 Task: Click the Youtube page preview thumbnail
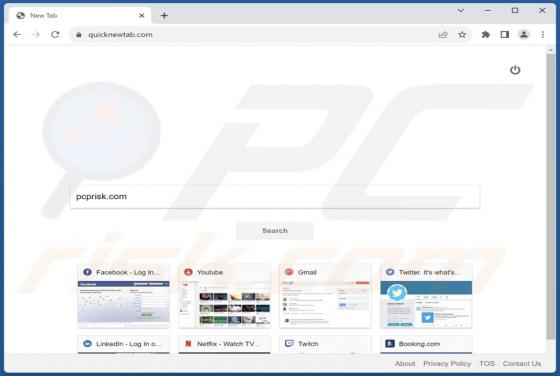click(x=225, y=304)
